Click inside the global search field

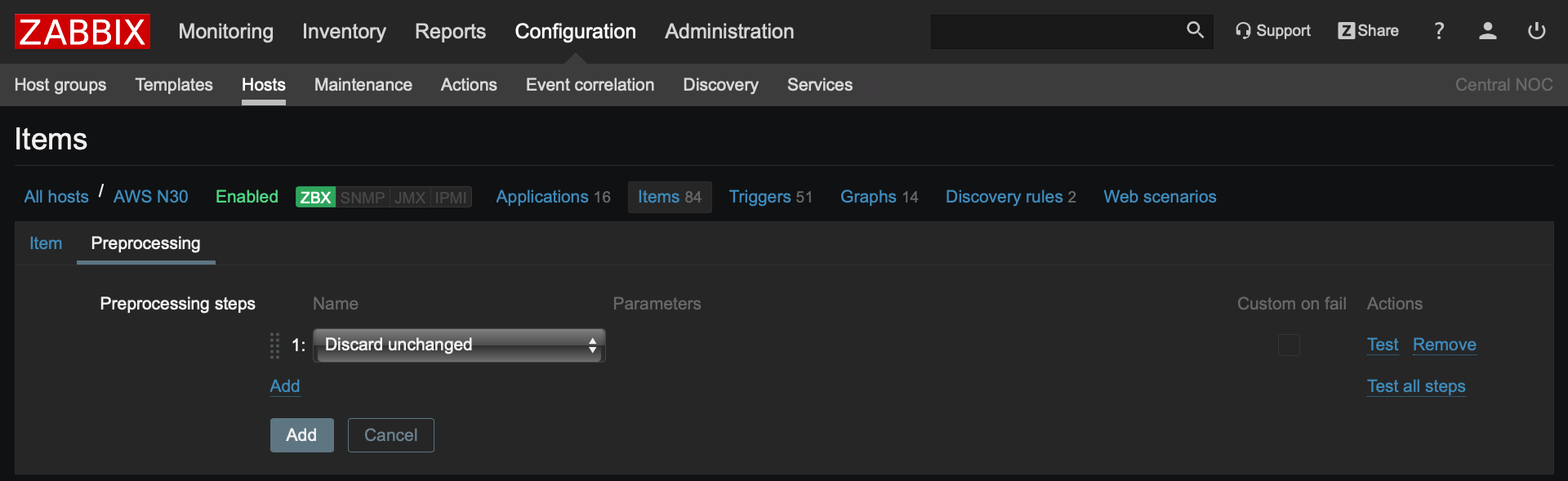point(1053,31)
